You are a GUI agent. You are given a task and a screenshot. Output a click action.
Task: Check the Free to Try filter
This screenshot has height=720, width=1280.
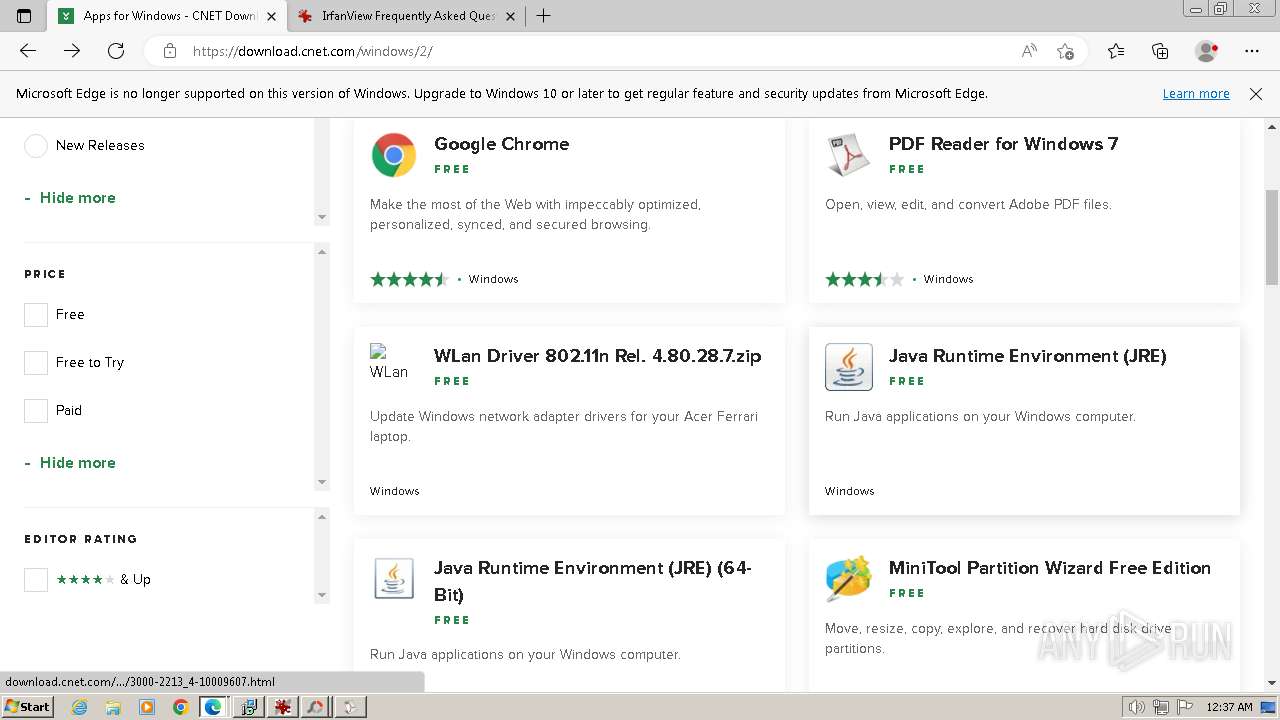[36, 363]
